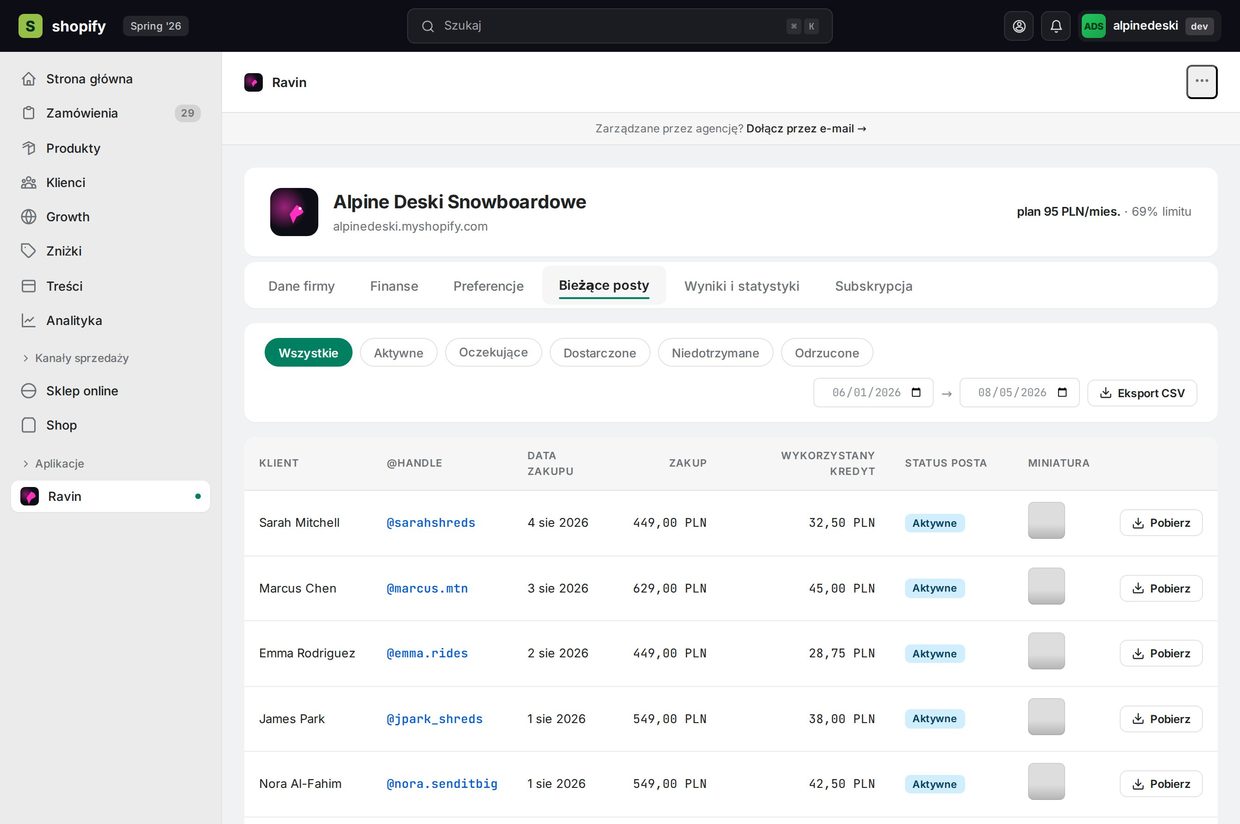The height and width of the screenshot is (824, 1240).
Task: Click the Zniżki discount icon
Action: 29,251
